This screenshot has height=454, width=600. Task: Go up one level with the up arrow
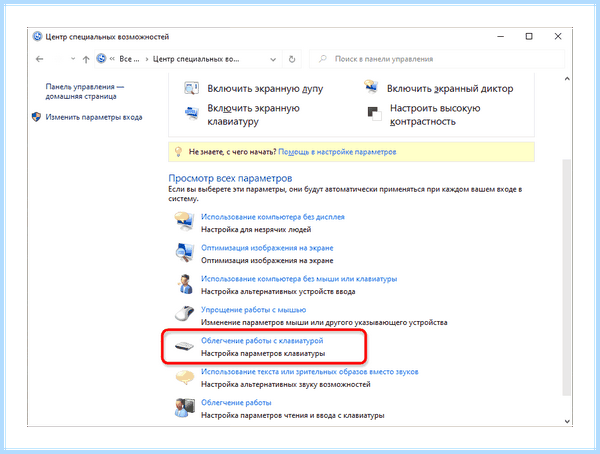coord(86,59)
